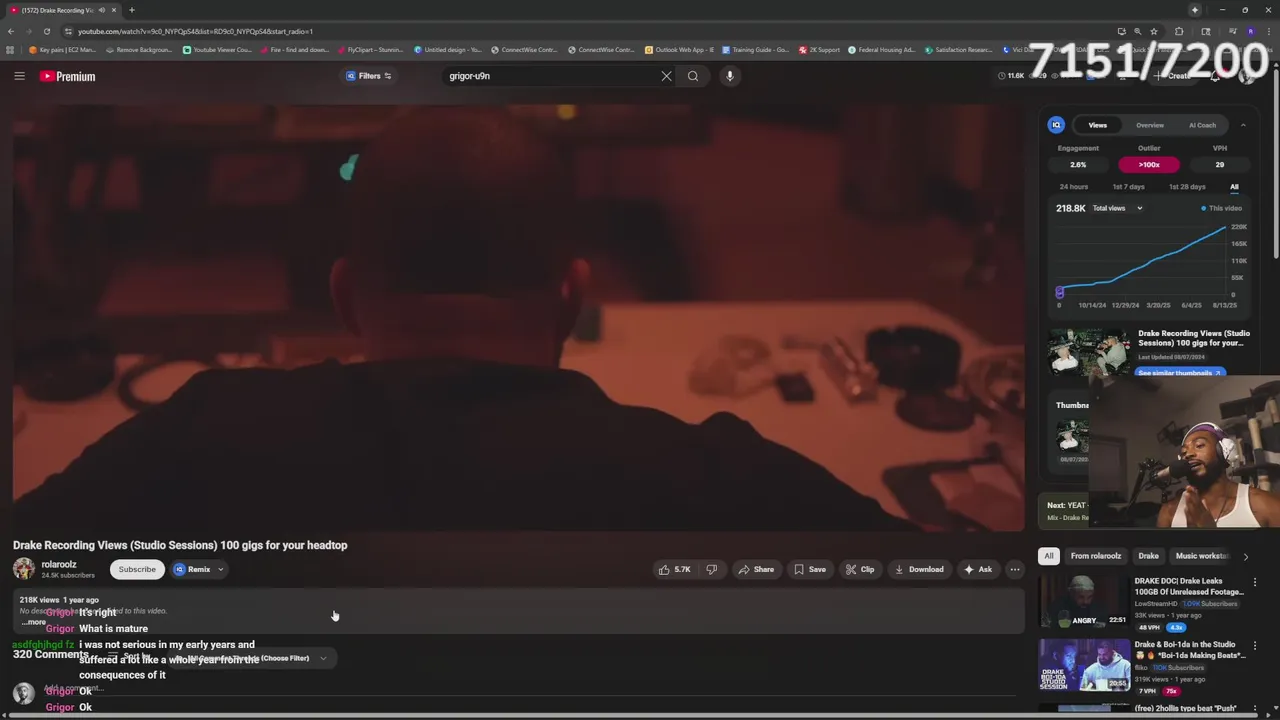
Task: Clear the search box with X
Action: pyautogui.click(x=666, y=76)
